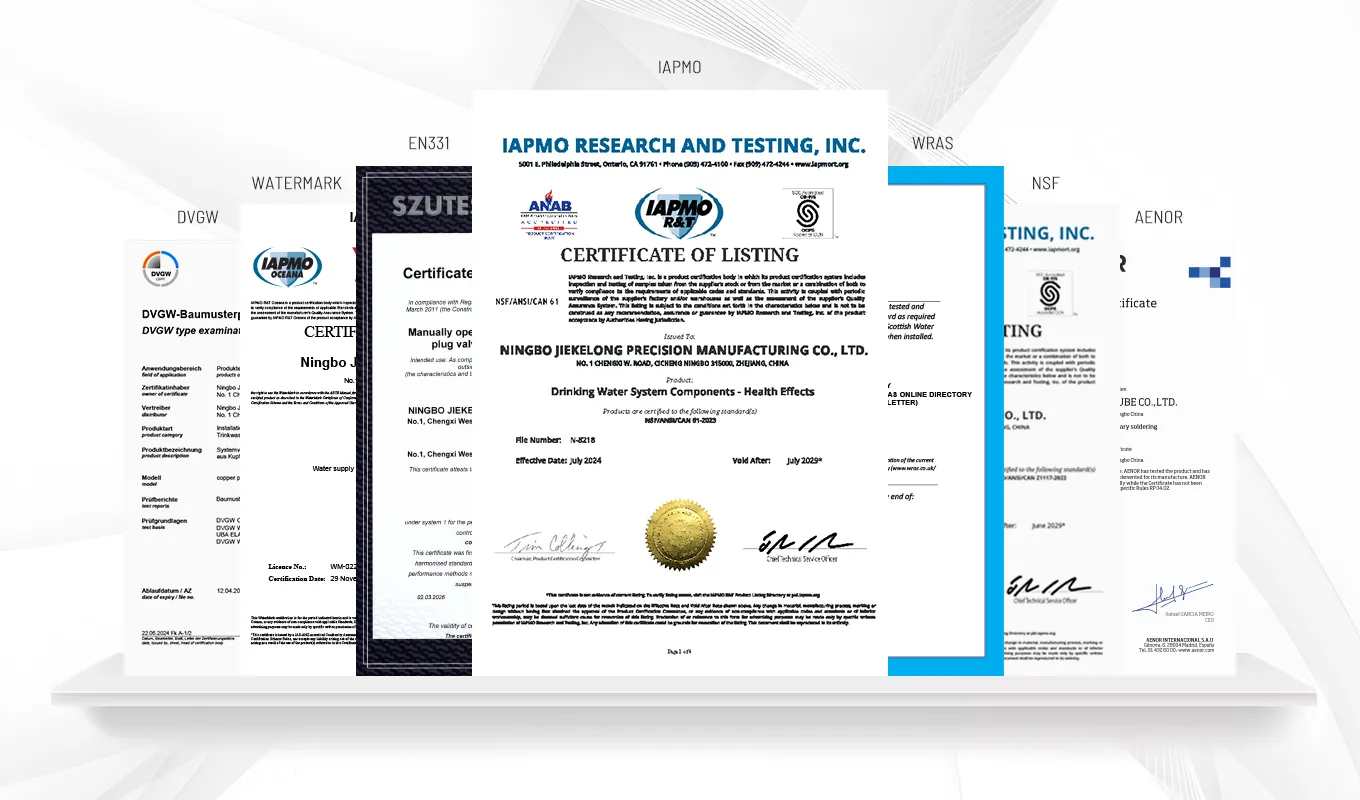Open the DVGW type examination certificate
Screen dimensions: 1360x800
point(183,457)
